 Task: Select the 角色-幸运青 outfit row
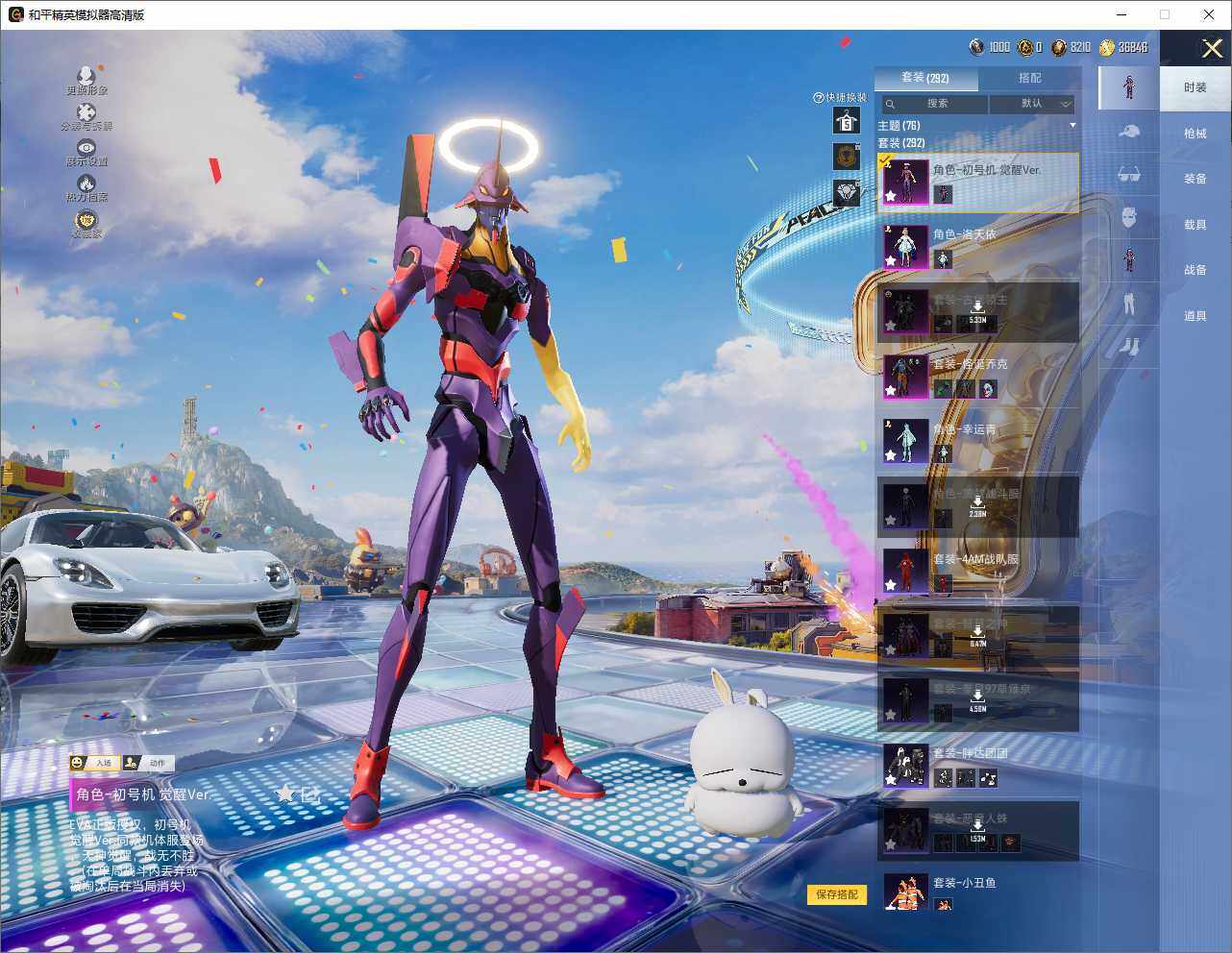tap(978, 442)
